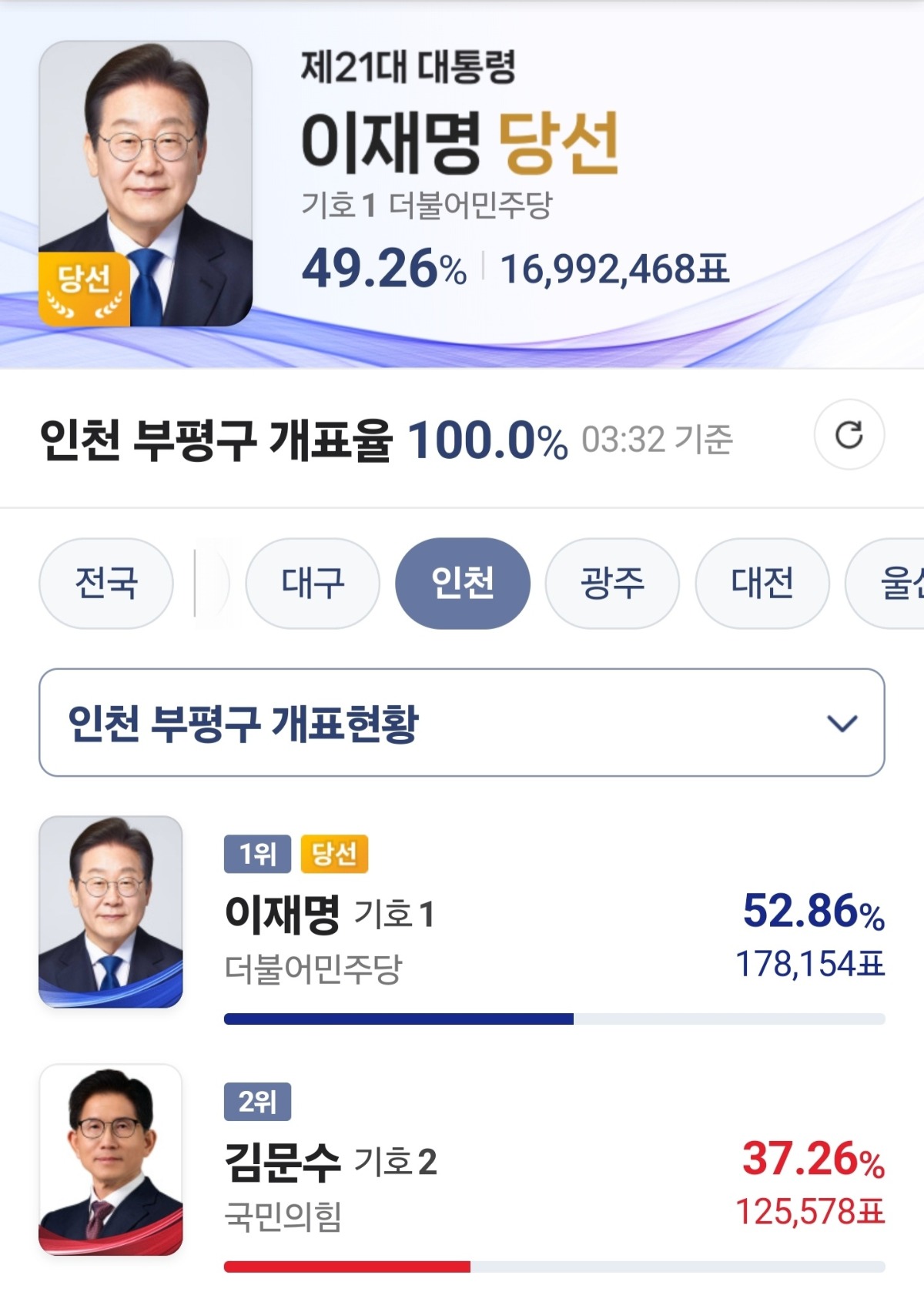Click the red vote share progress bar
Image resolution: width=924 pixels, height=1295 pixels.
[347, 1267]
